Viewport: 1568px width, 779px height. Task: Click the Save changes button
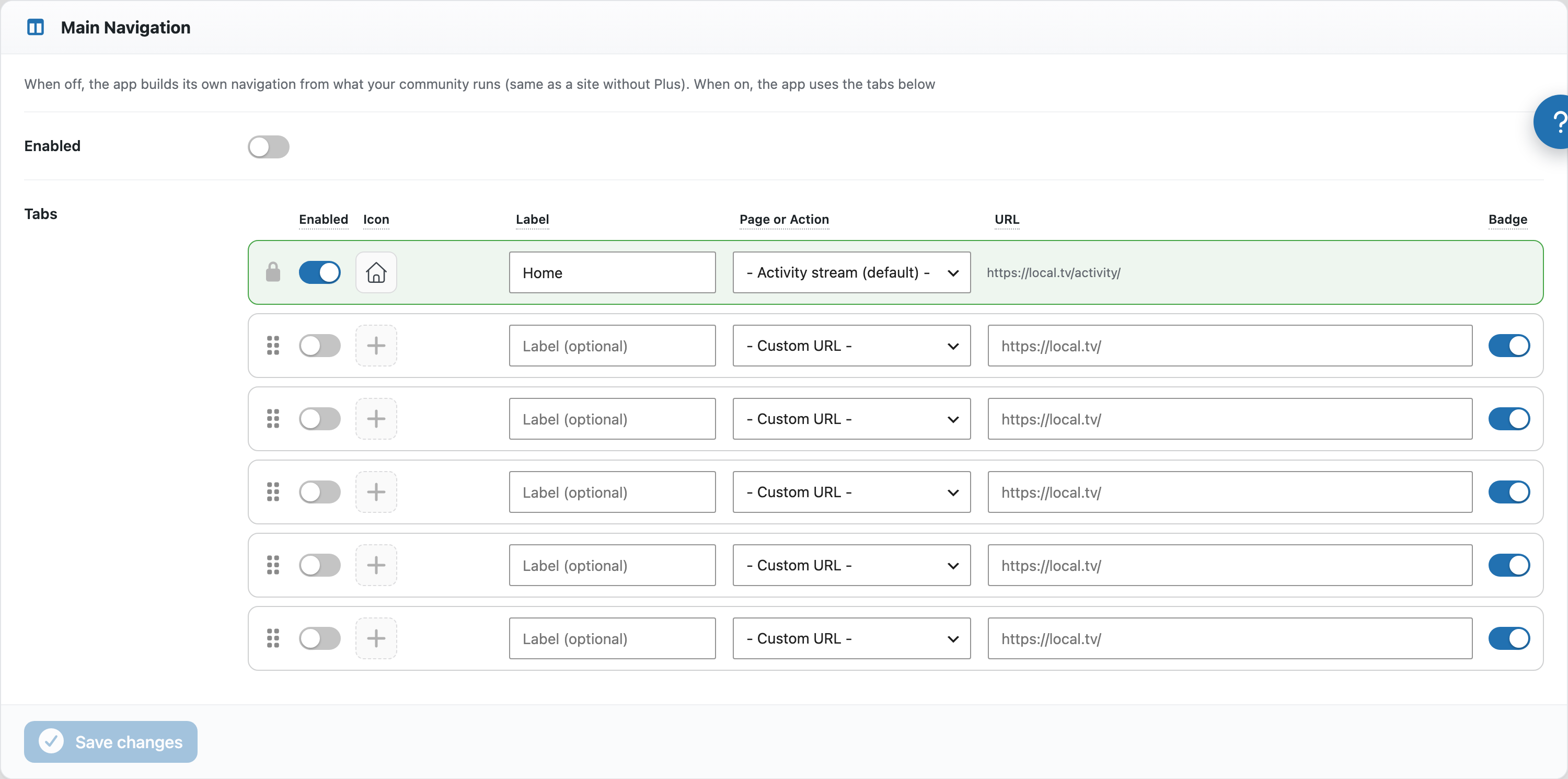click(111, 741)
